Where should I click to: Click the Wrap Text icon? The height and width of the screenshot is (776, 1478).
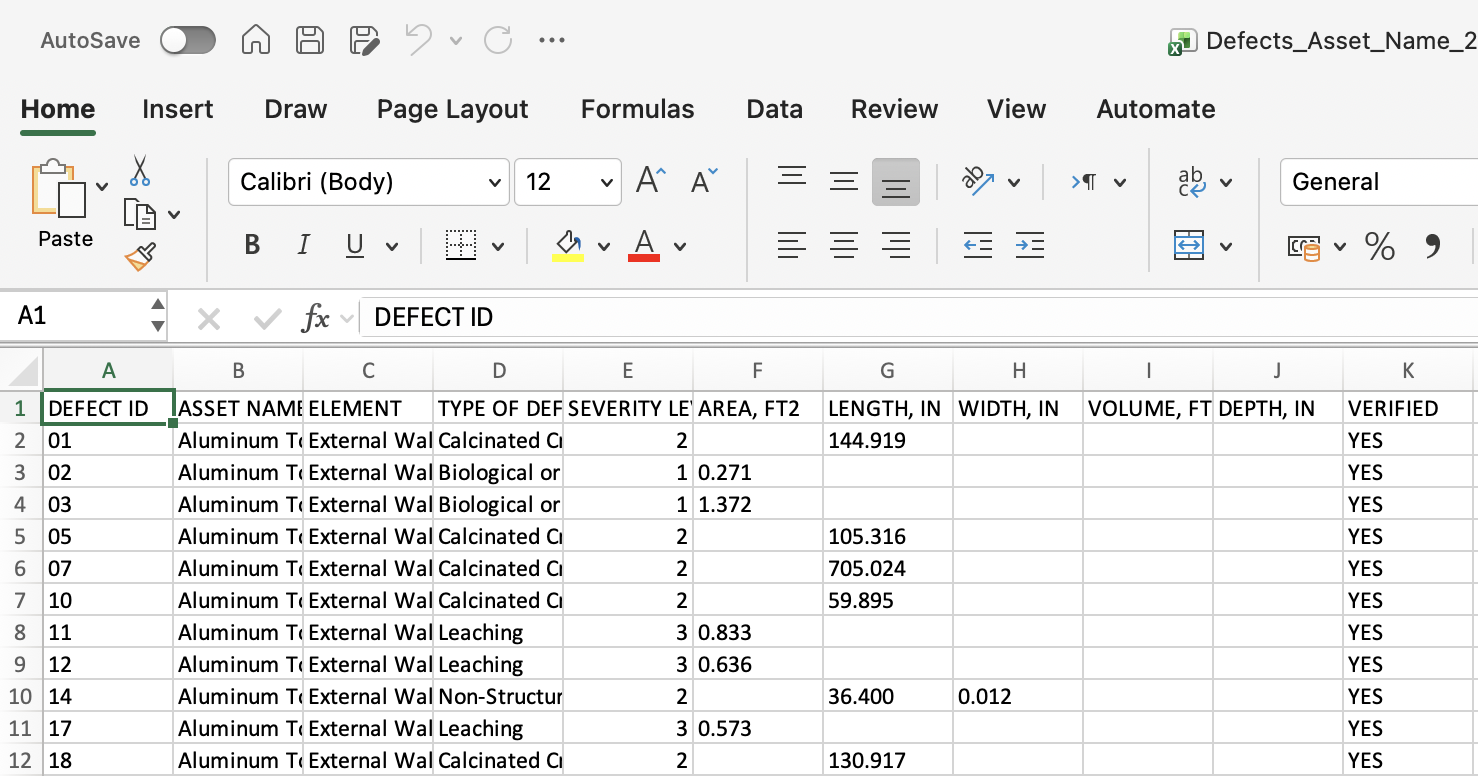click(x=1192, y=182)
